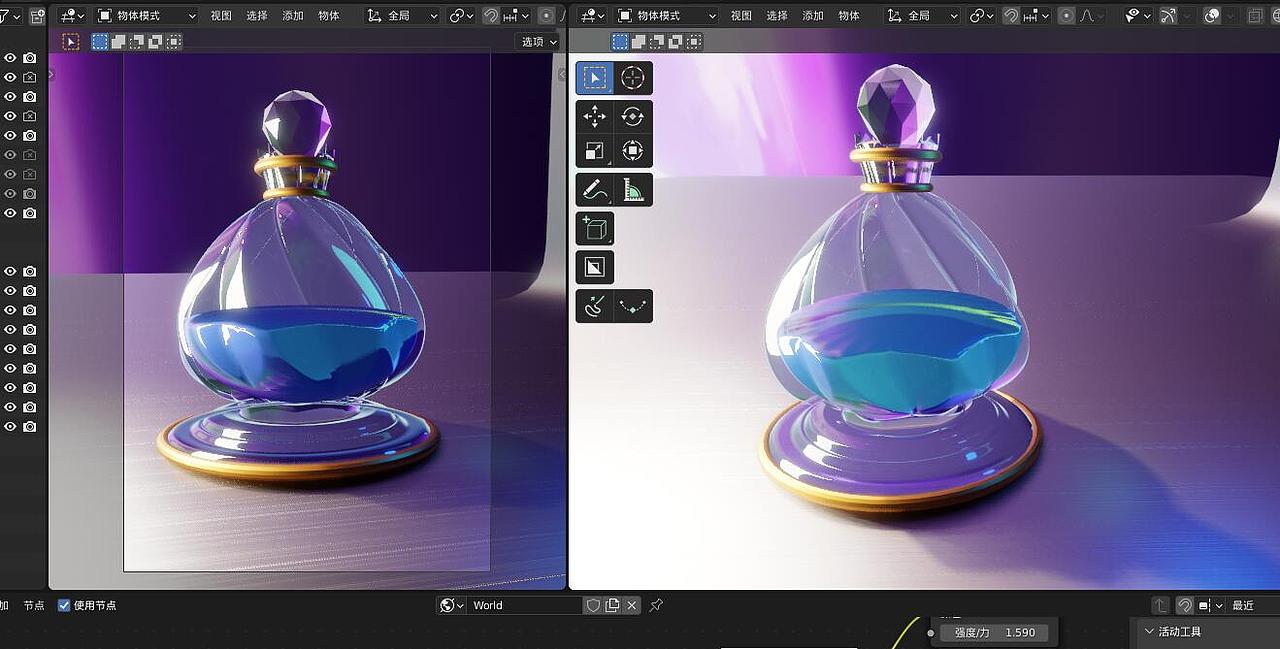Toggle snapping in left viewport header

[490, 16]
